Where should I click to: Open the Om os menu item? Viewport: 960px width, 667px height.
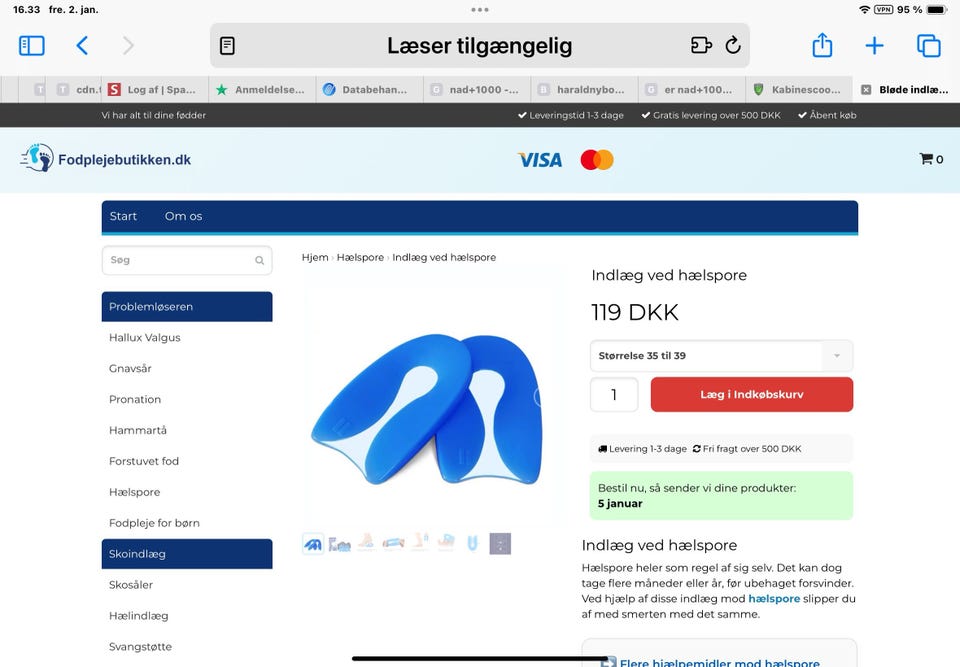tap(183, 216)
